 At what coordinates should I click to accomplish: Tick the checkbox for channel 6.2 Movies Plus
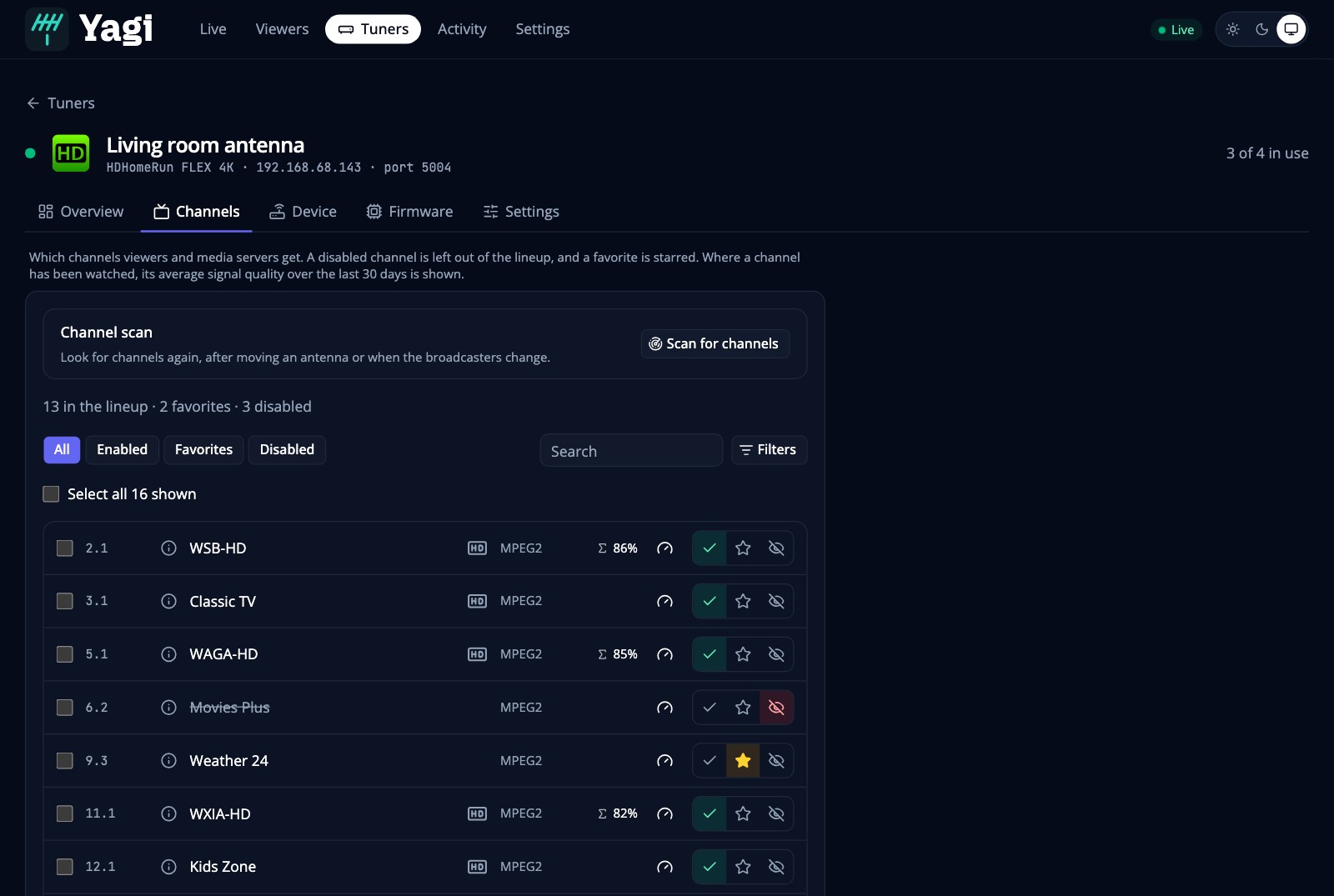(x=64, y=708)
